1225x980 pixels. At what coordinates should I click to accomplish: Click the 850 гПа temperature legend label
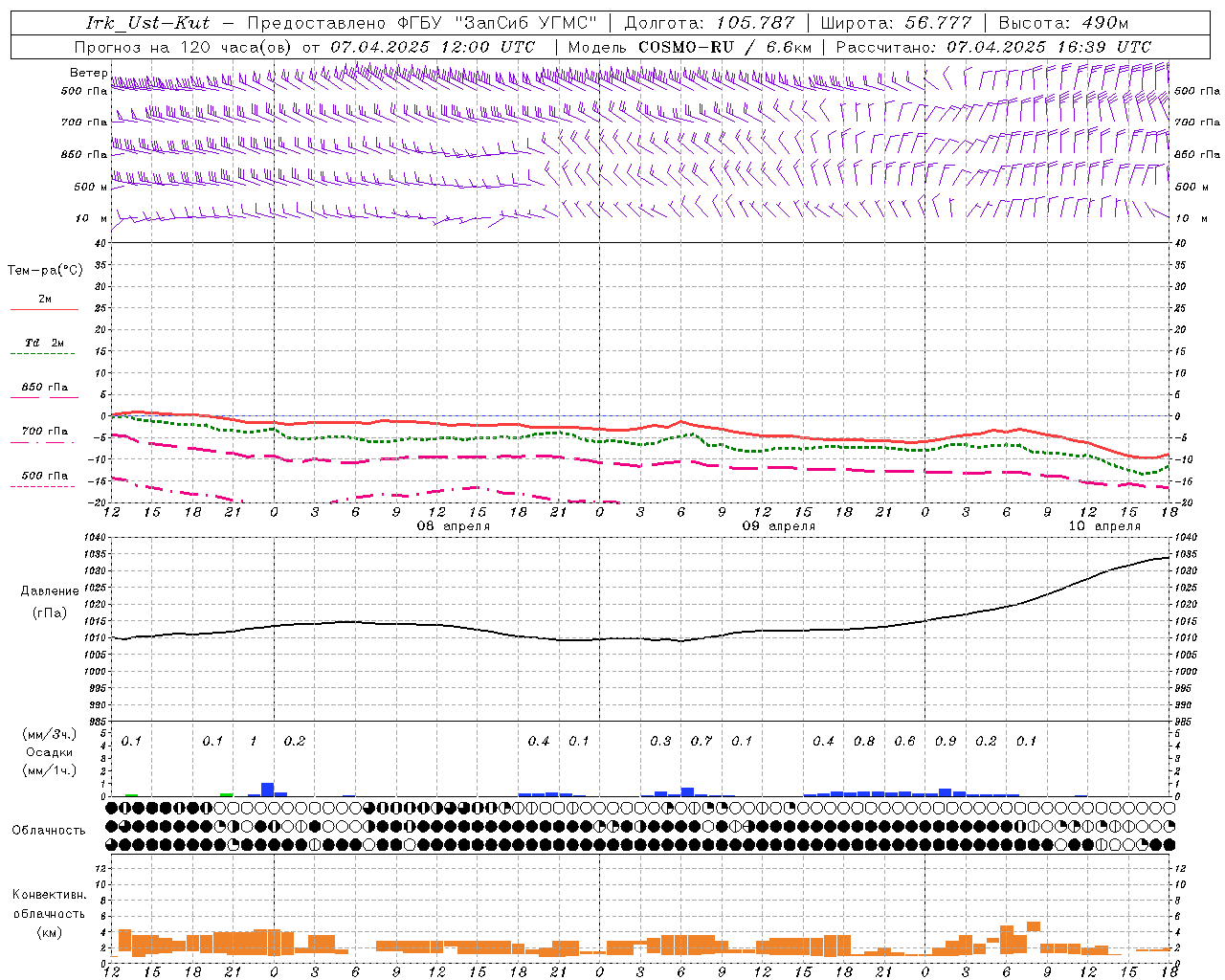44,388
